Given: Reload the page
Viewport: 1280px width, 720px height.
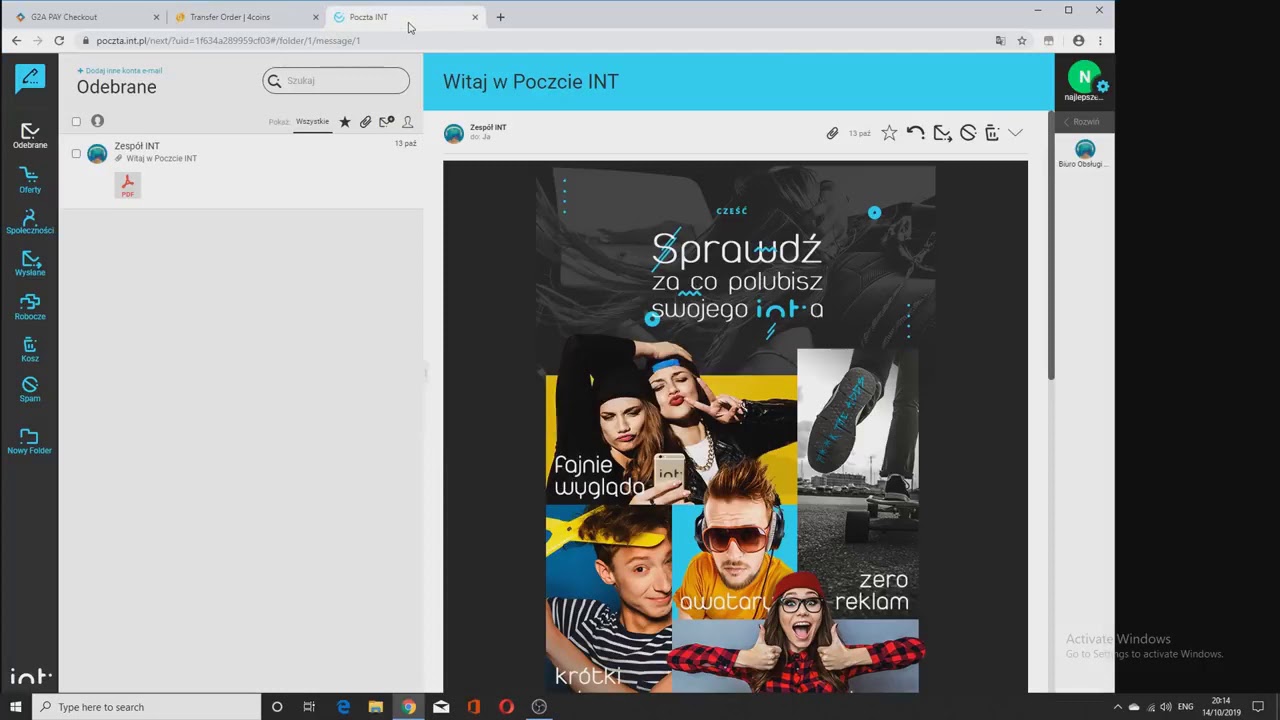Looking at the screenshot, I should point(59,41).
